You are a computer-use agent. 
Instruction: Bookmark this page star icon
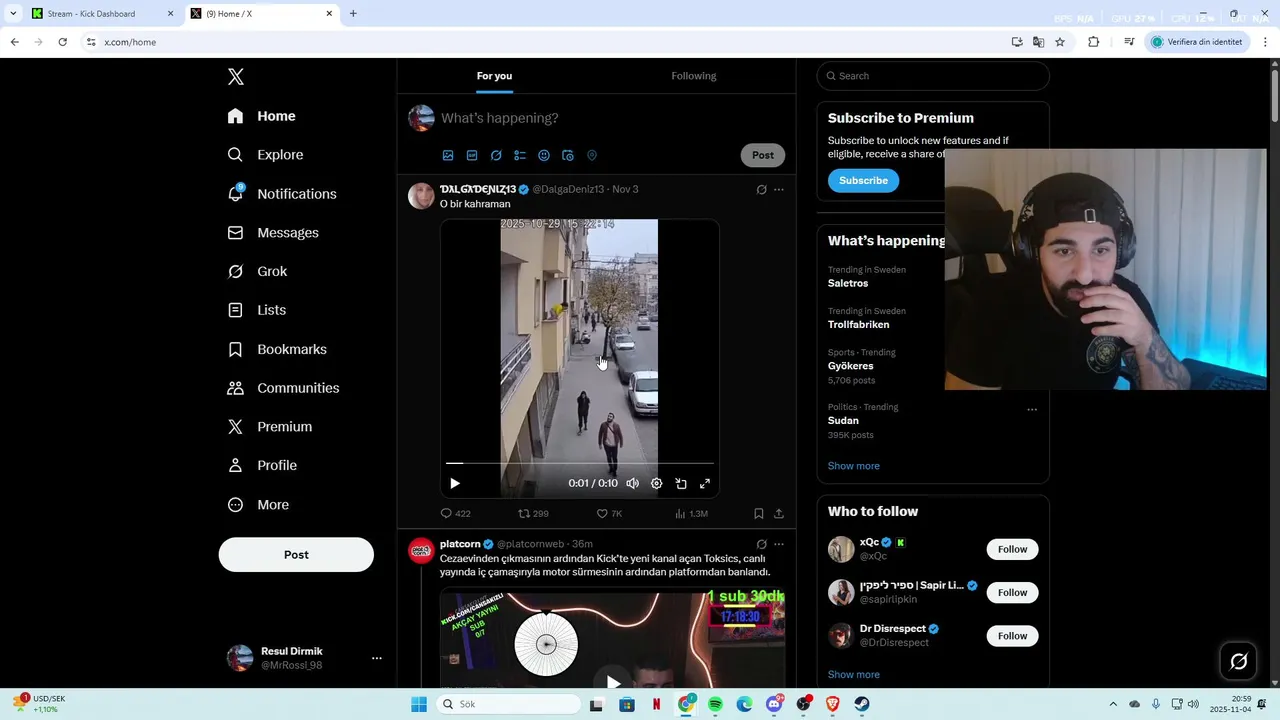pos(1060,42)
